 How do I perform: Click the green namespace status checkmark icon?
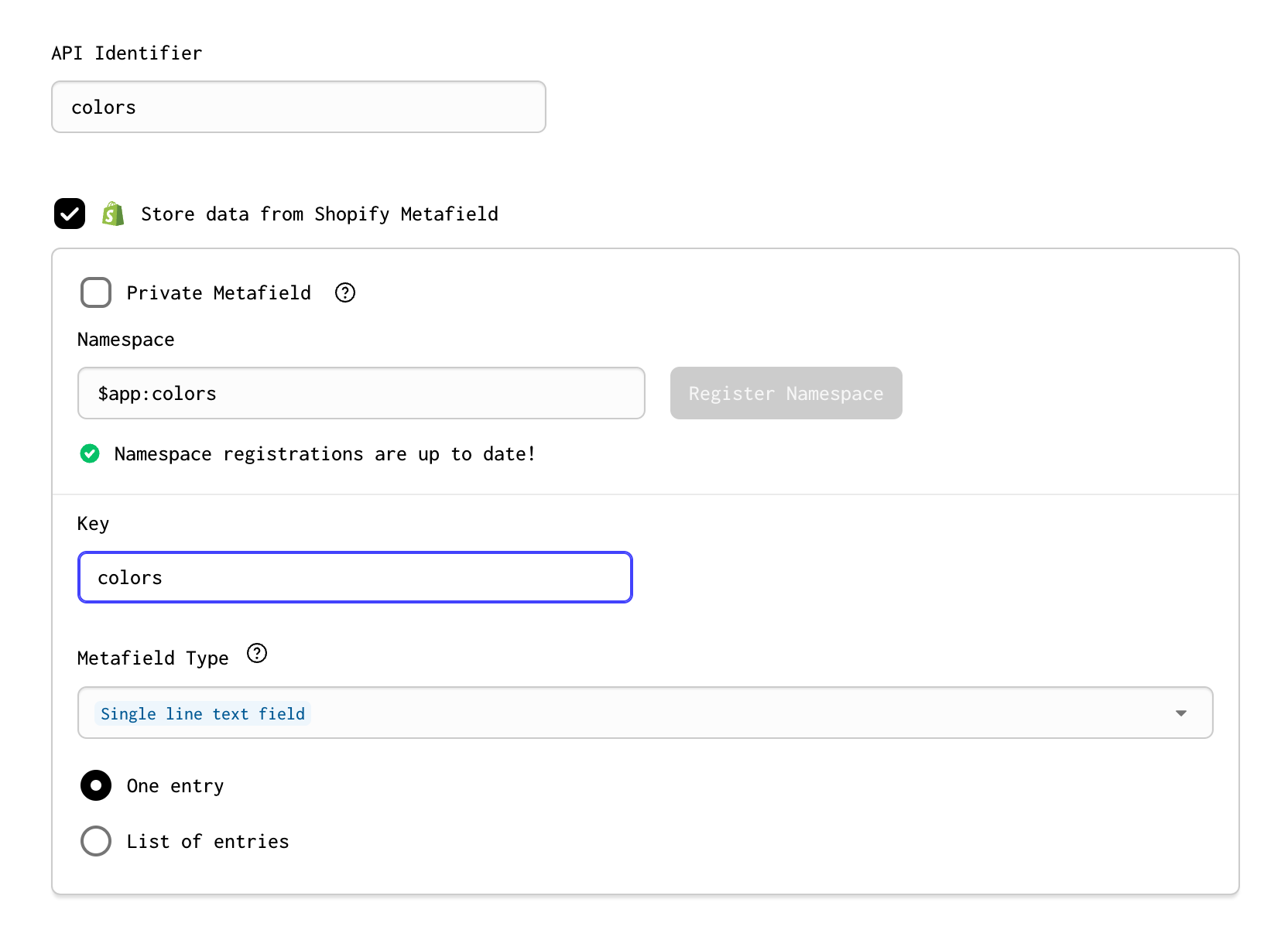tap(90, 453)
